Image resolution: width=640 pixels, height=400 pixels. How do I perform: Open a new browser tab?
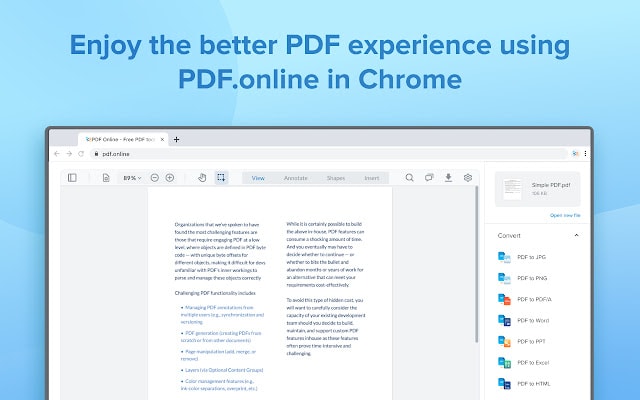pyautogui.click(x=176, y=140)
